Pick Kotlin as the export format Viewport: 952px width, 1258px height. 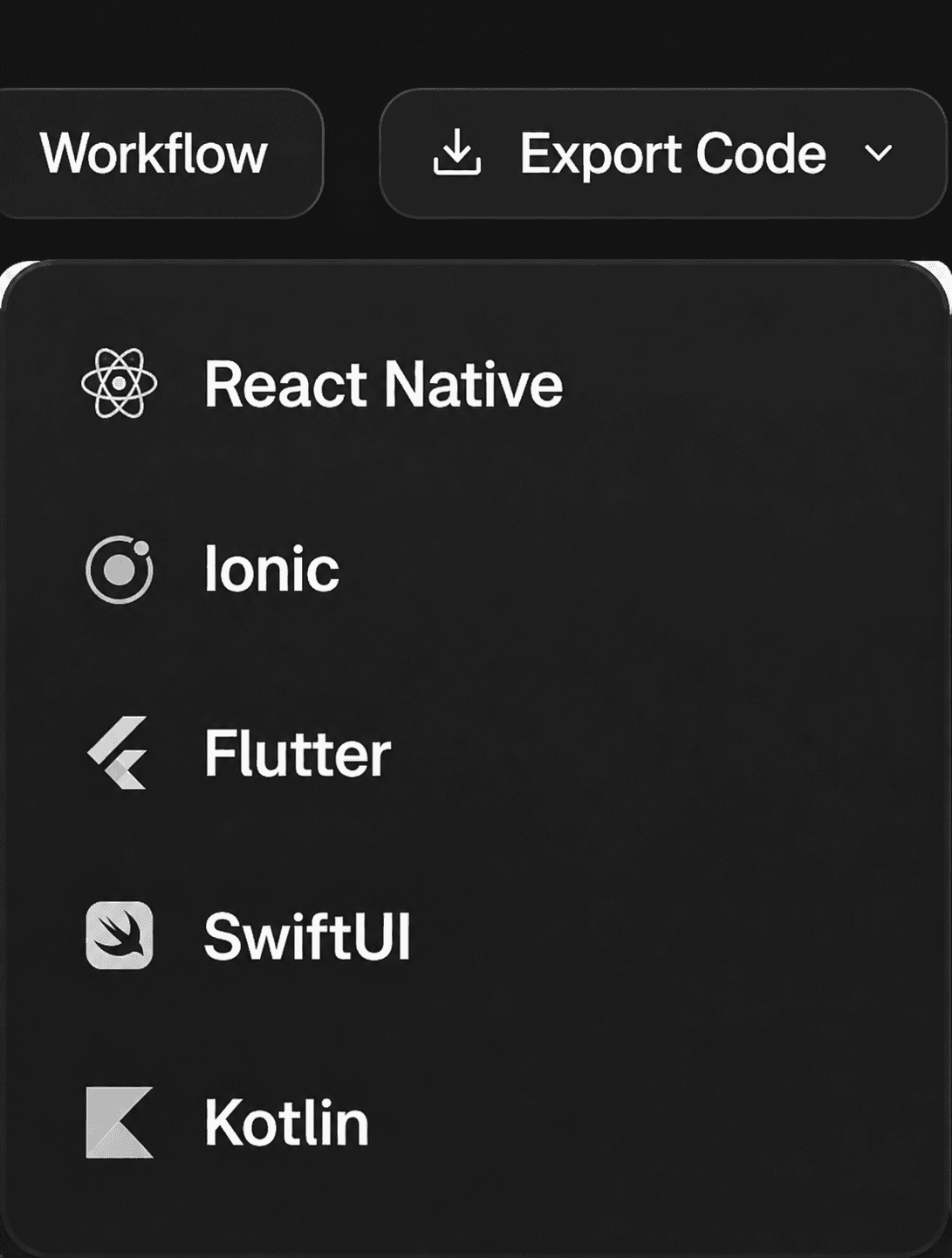coord(476,1123)
